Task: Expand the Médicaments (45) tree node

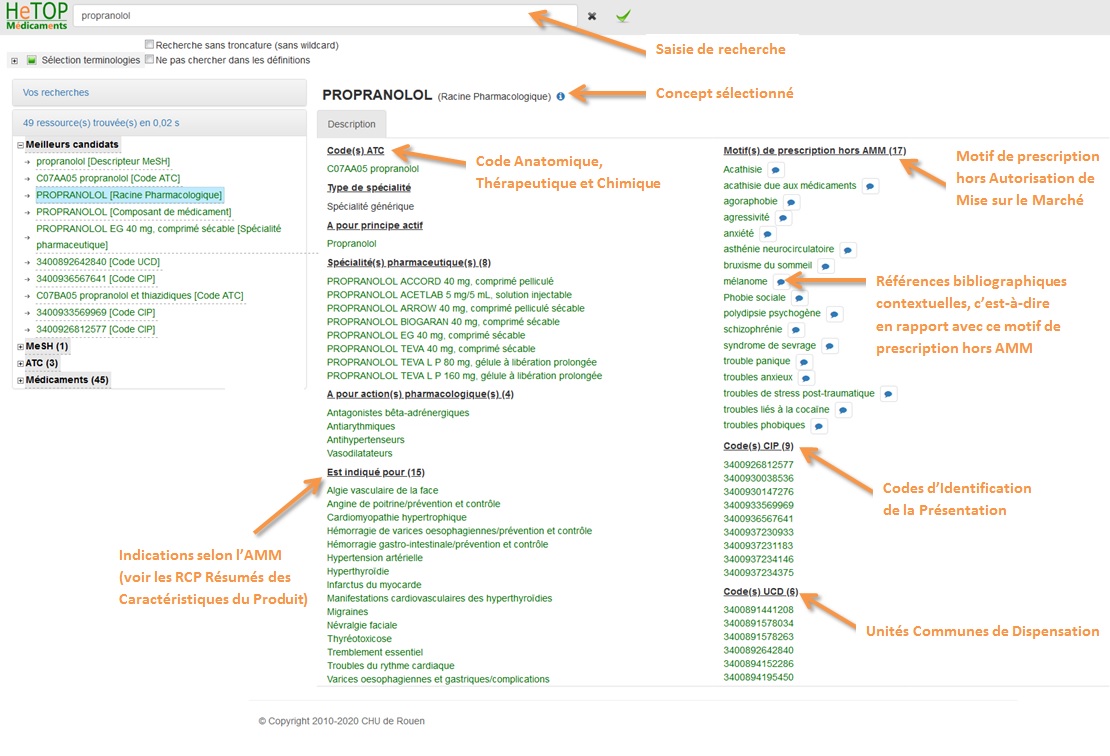Action: [x=21, y=381]
